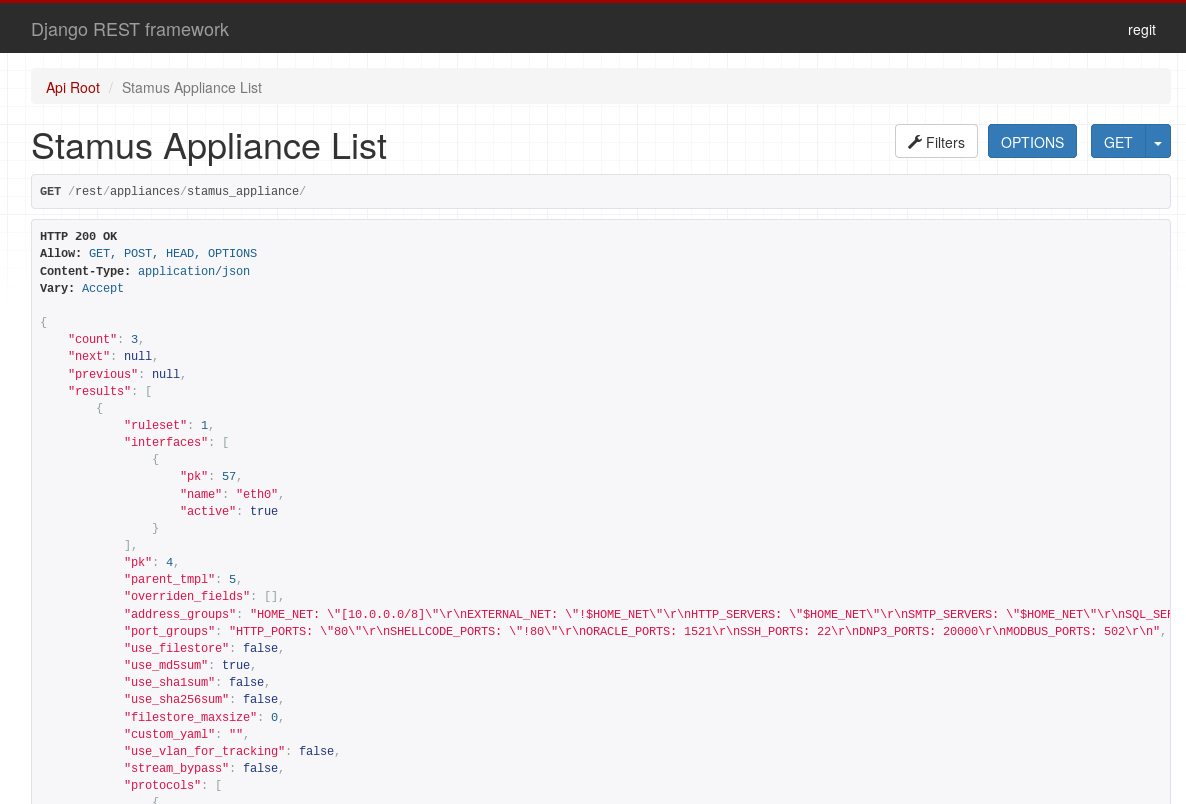
Task: Click the "overriden_fields" line
Action: pos(204,597)
